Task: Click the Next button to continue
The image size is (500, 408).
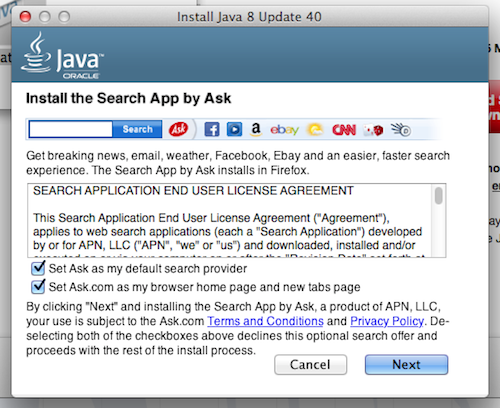Action: point(406,365)
